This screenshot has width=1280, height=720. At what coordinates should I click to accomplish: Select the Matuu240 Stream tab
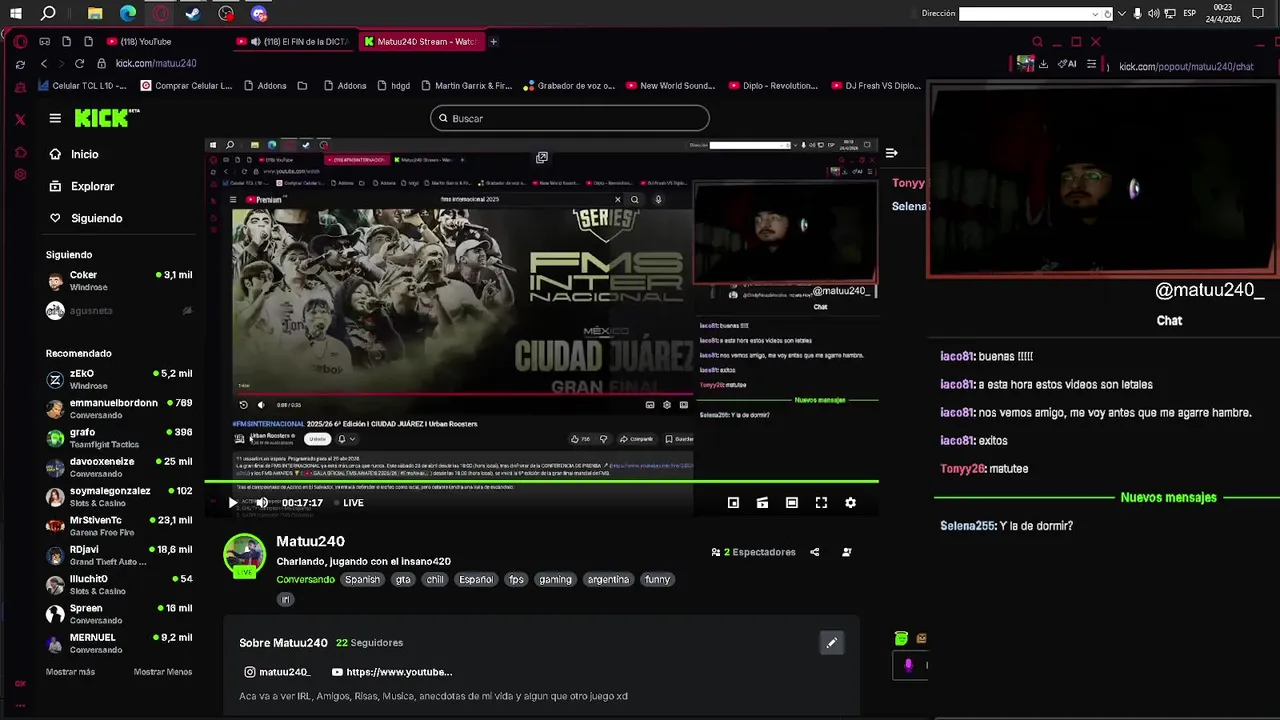[420, 42]
